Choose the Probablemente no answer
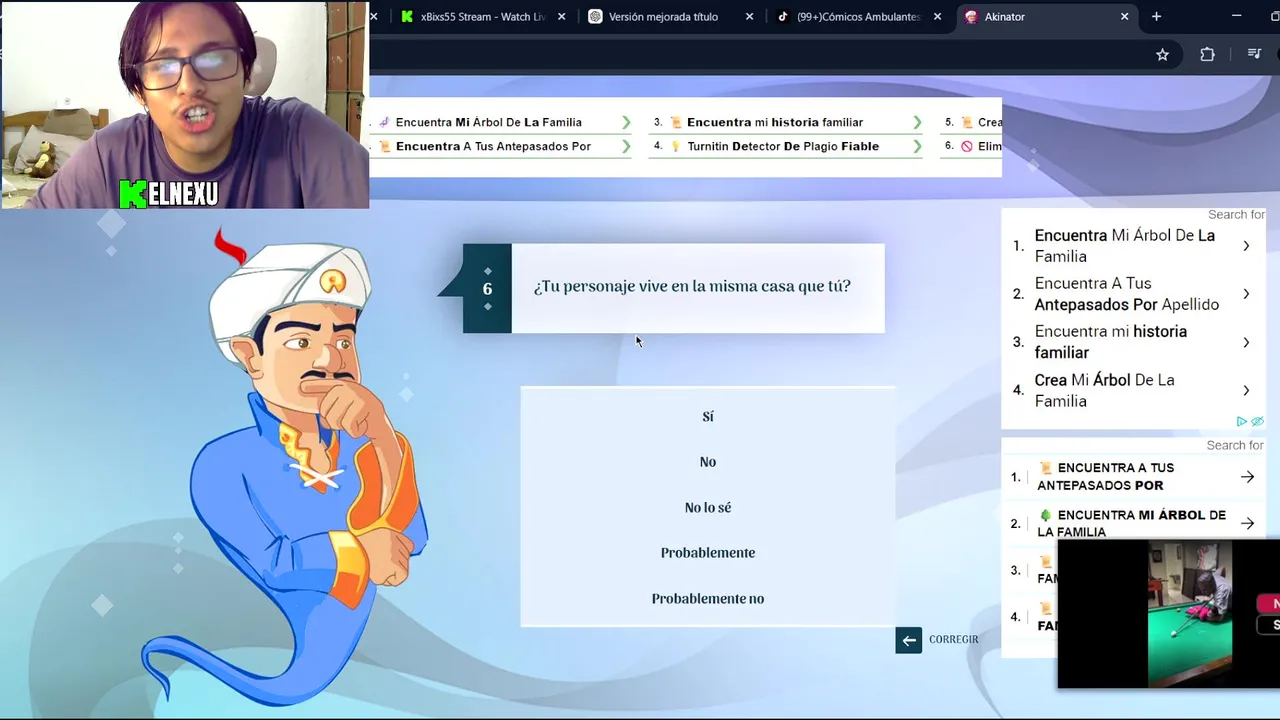The image size is (1280, 720). pyautogui.click(x=708, y=599)
